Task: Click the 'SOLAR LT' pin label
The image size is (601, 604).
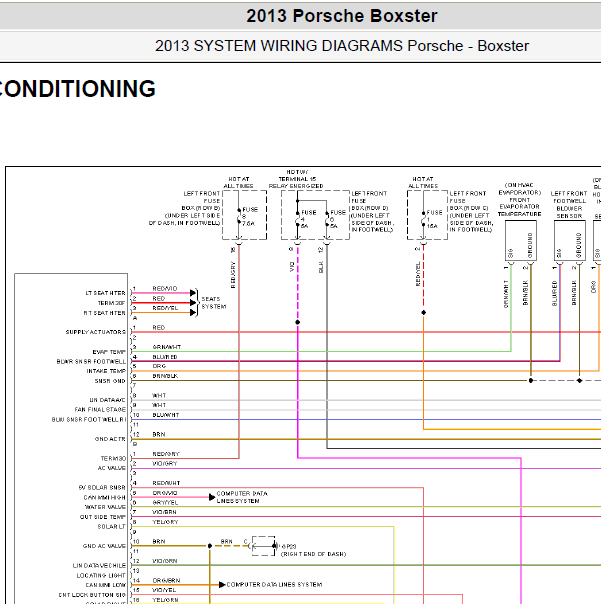Action: [x=111, y=527]
